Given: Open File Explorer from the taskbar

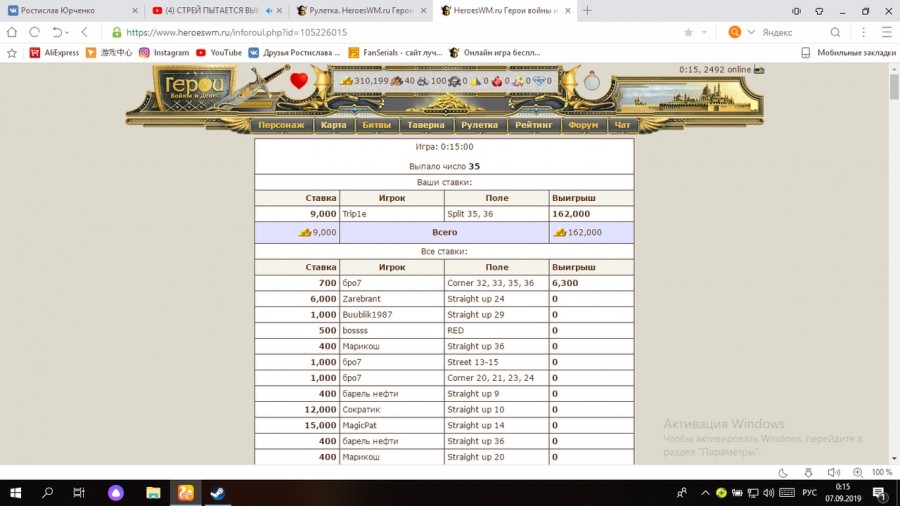Looking at the screenshot, I should tap(153, 493).
